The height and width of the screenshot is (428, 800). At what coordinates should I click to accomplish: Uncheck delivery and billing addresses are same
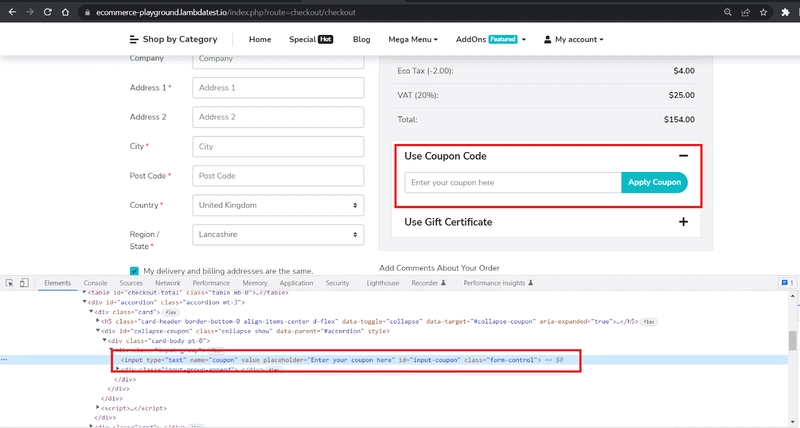pos(134,271)
